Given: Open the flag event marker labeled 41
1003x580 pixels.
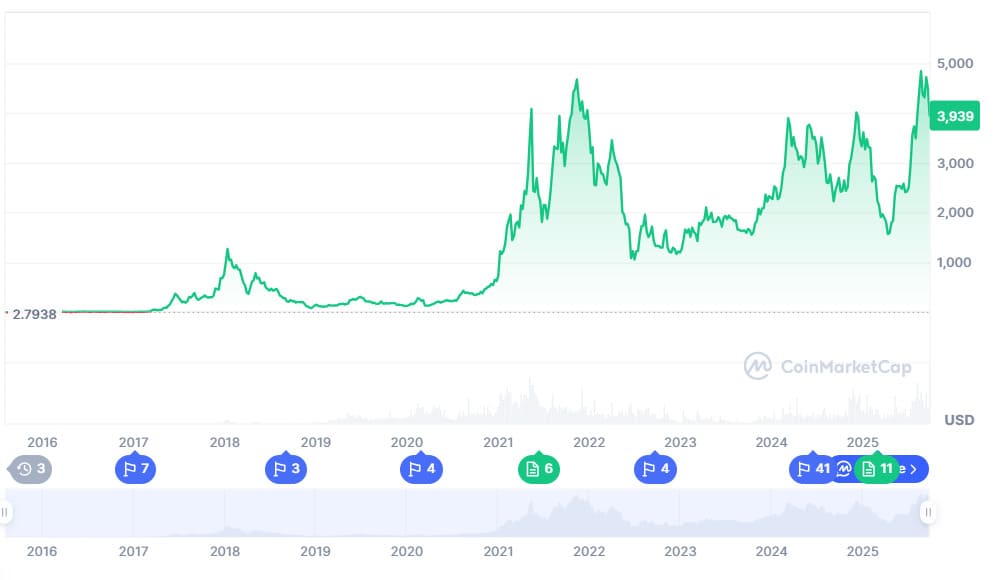Looking at the screenshot, I should (x=812, y=469).
